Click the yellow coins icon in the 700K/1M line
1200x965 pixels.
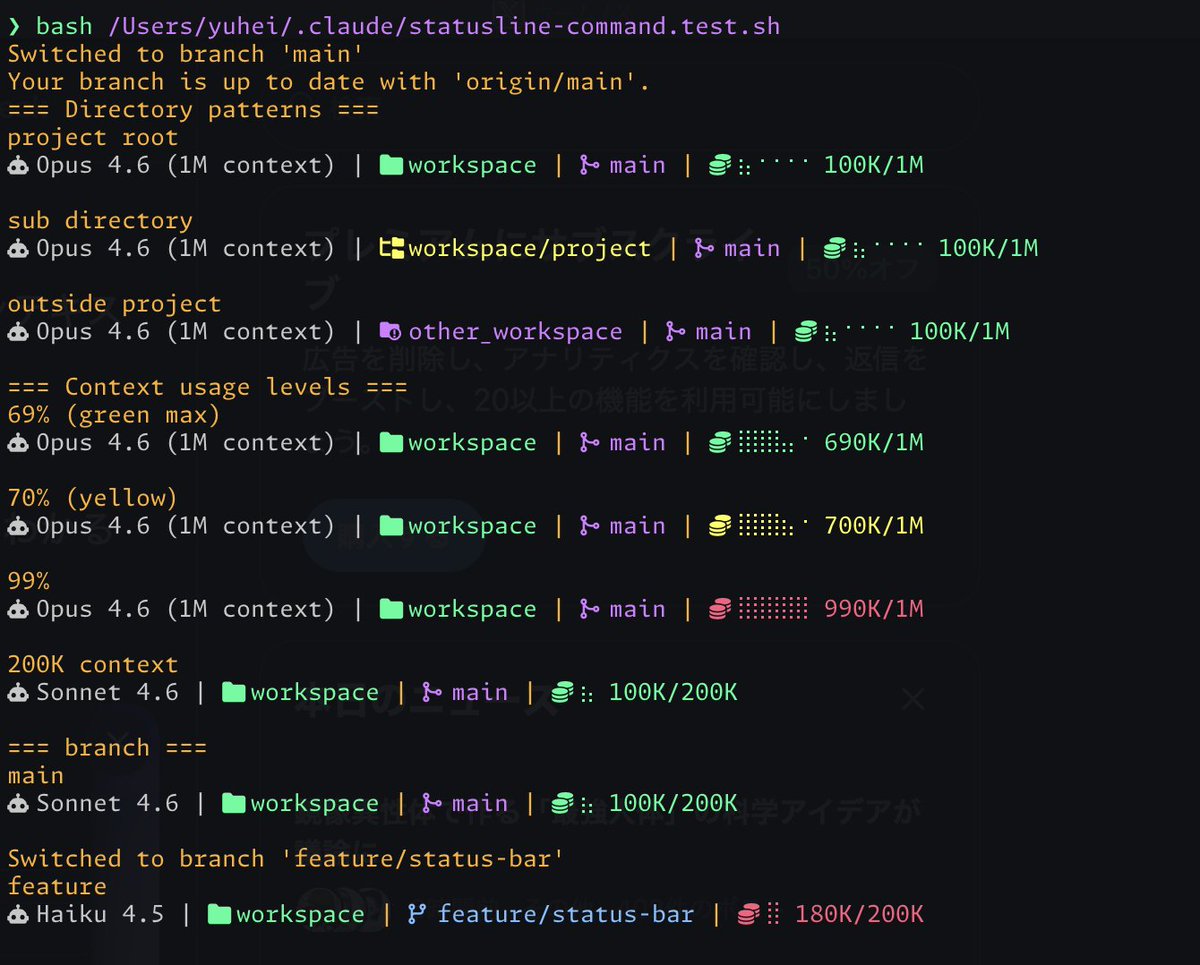pyautogui.click(x=719, y=526)
